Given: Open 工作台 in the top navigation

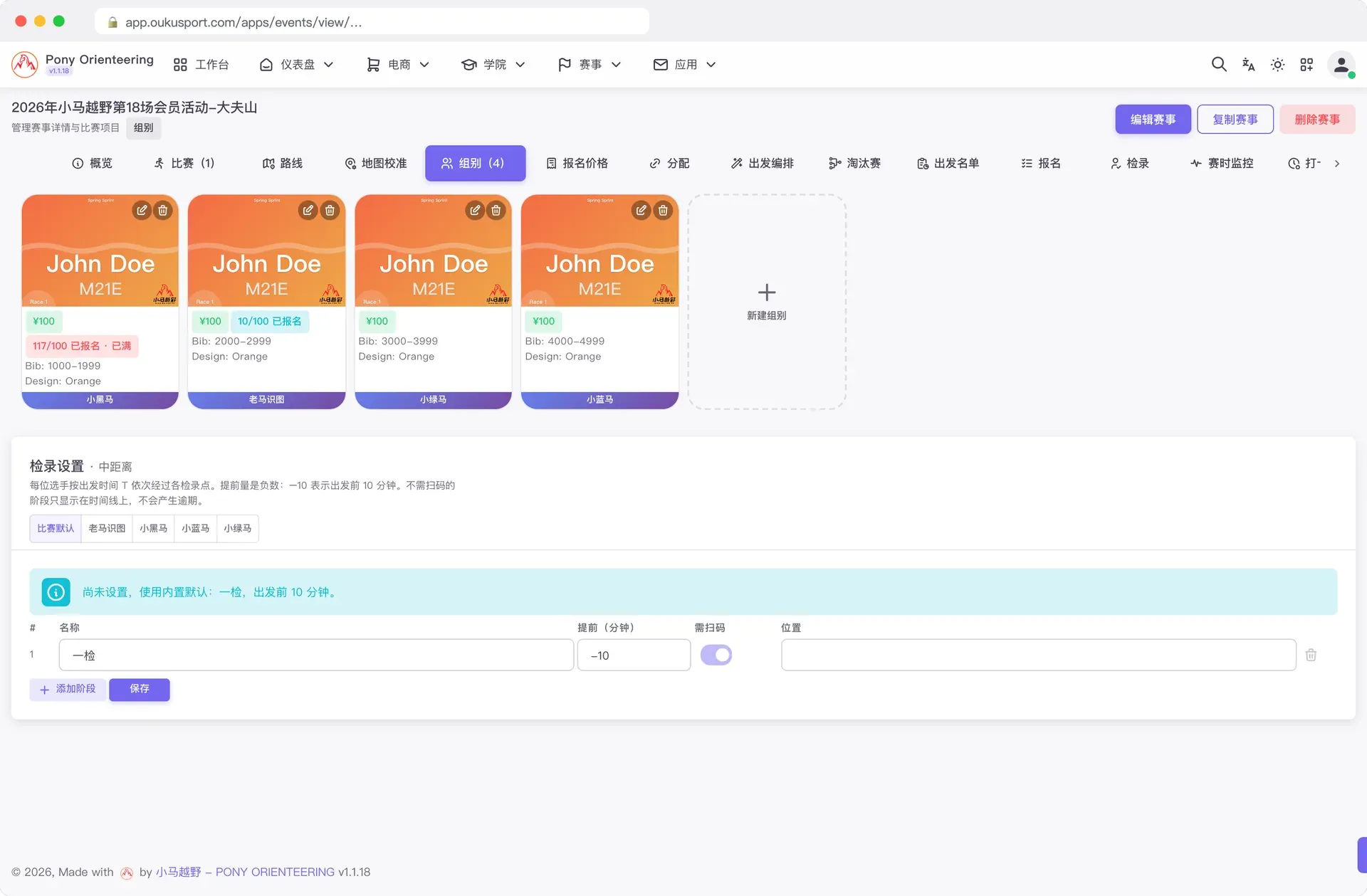Looking at the screenshot, I should click(x=201, y=65).
